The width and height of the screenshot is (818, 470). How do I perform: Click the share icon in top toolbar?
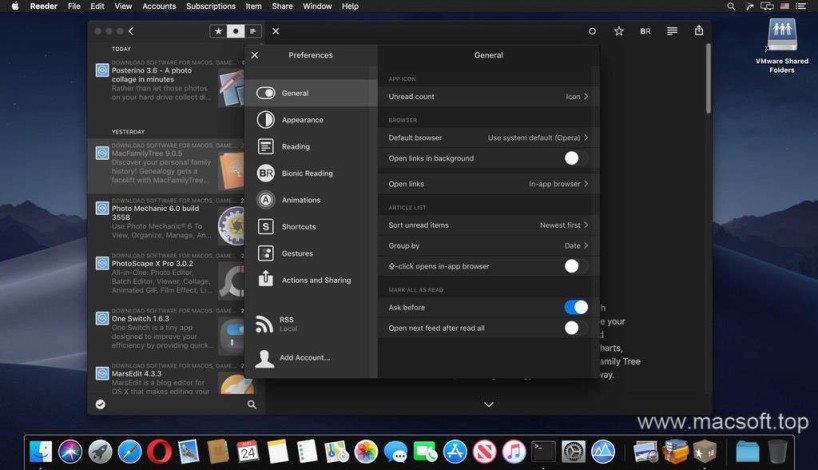[699, 31]
